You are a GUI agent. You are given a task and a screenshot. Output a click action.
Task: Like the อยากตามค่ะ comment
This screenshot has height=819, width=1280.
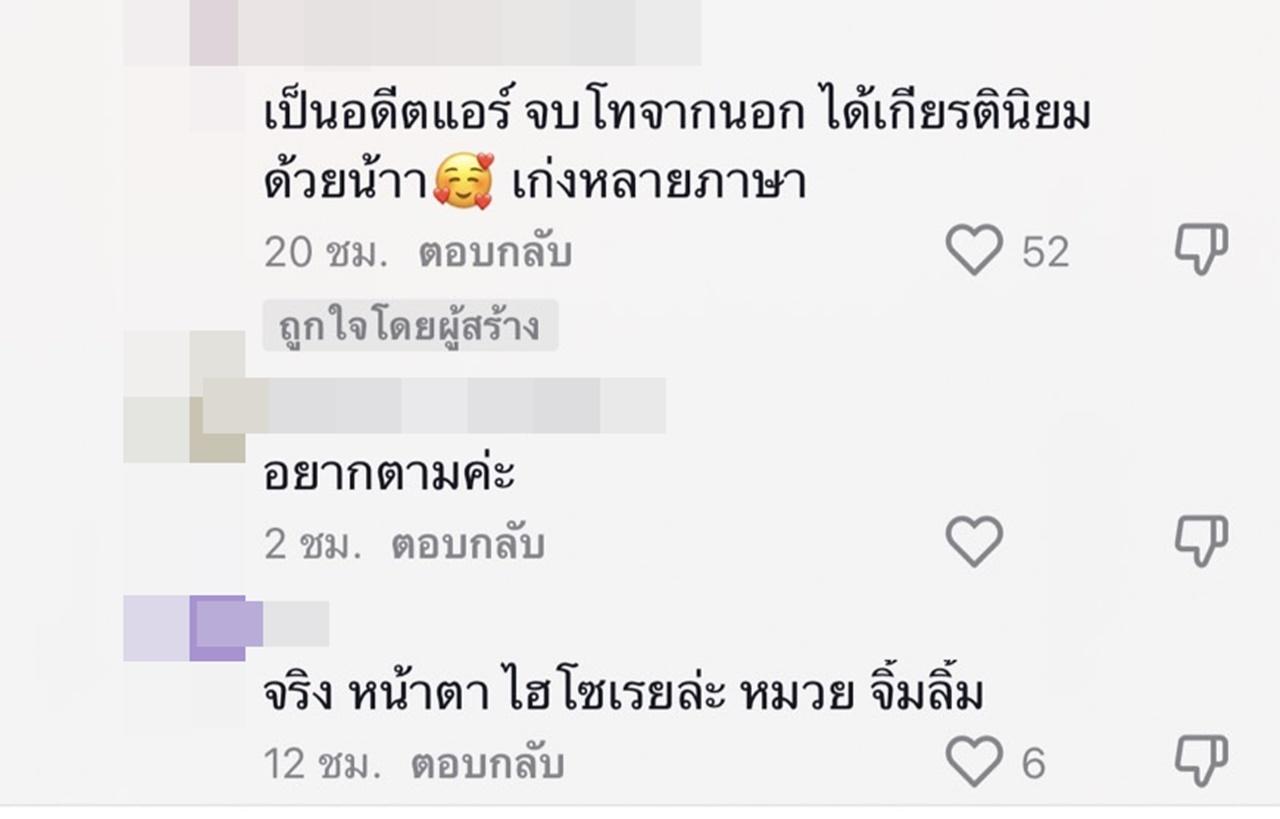[974, 542]
